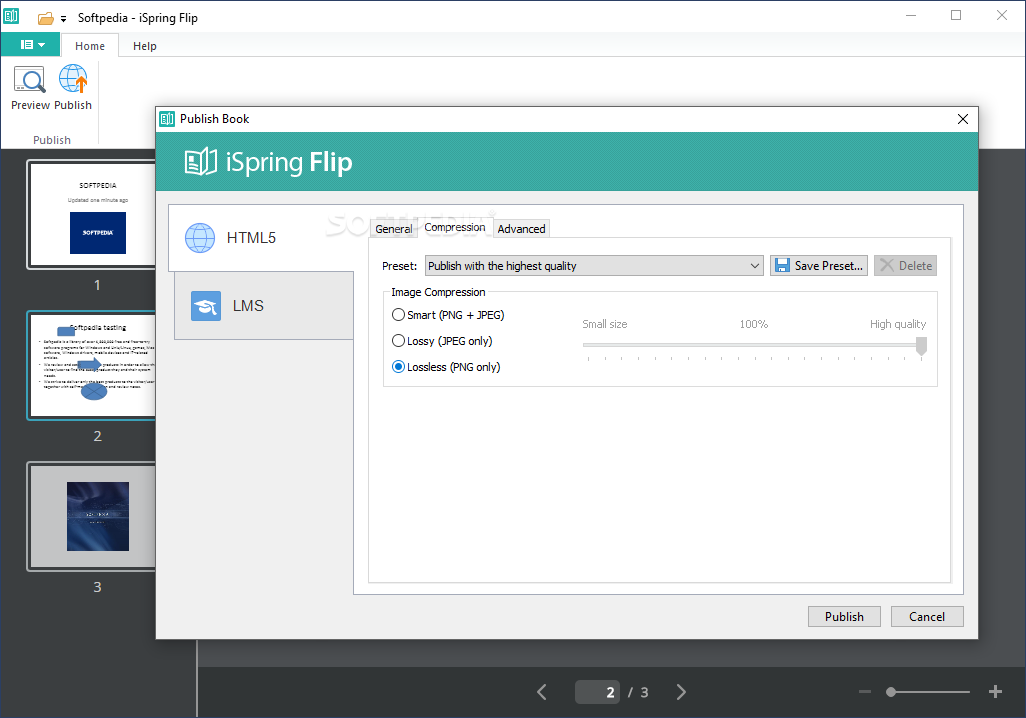Click the Save Preset button
The width and height of the screenshot is (1026, 718).
coord(819,266)
